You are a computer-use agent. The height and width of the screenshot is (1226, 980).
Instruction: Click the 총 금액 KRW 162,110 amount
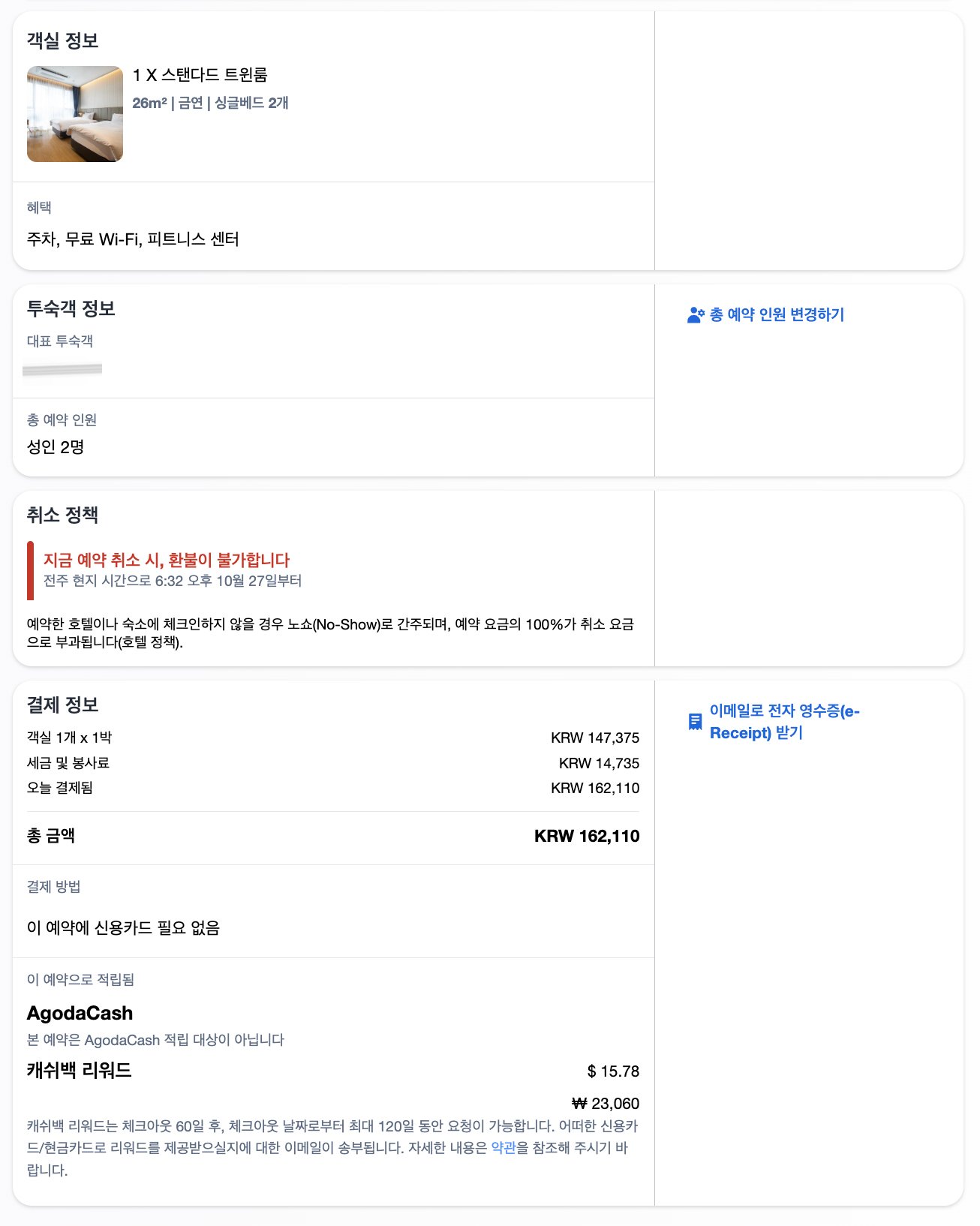pyautogui.click(x=587, y=837)
